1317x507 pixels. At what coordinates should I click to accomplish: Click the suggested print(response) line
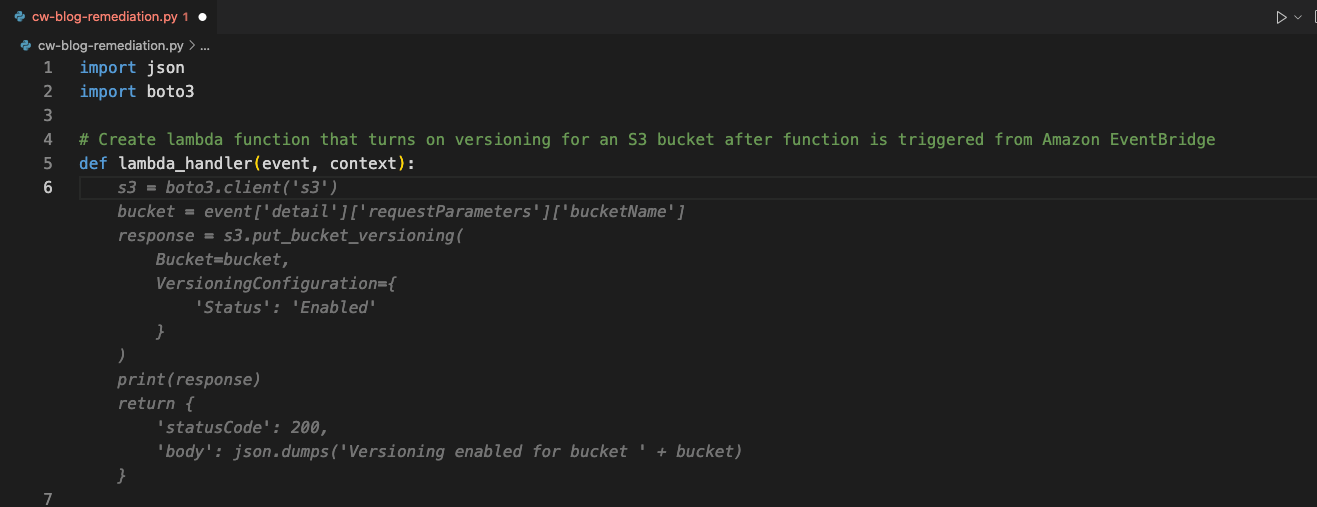(x=188, y=379)
